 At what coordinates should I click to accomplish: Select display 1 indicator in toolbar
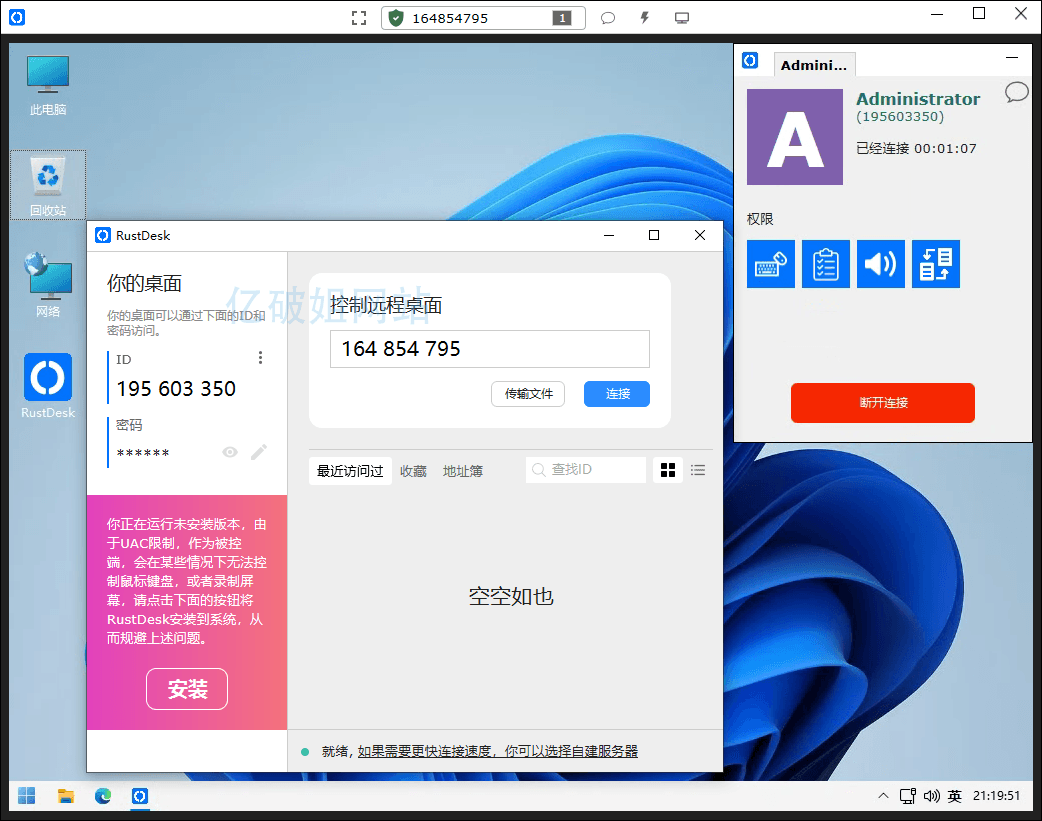[x=562, y=18]
